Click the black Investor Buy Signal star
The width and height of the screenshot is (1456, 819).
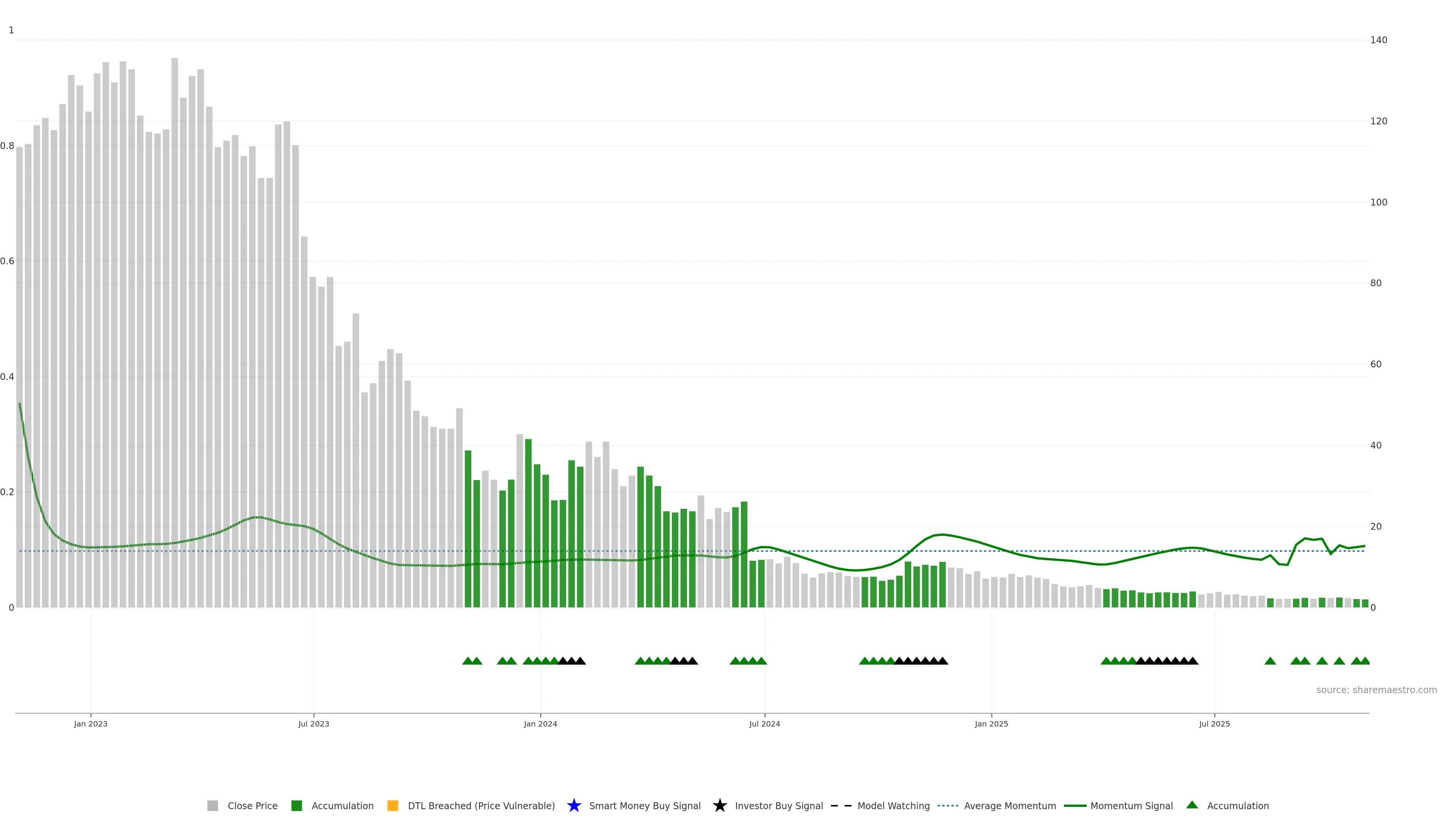[x=720, y=805]
